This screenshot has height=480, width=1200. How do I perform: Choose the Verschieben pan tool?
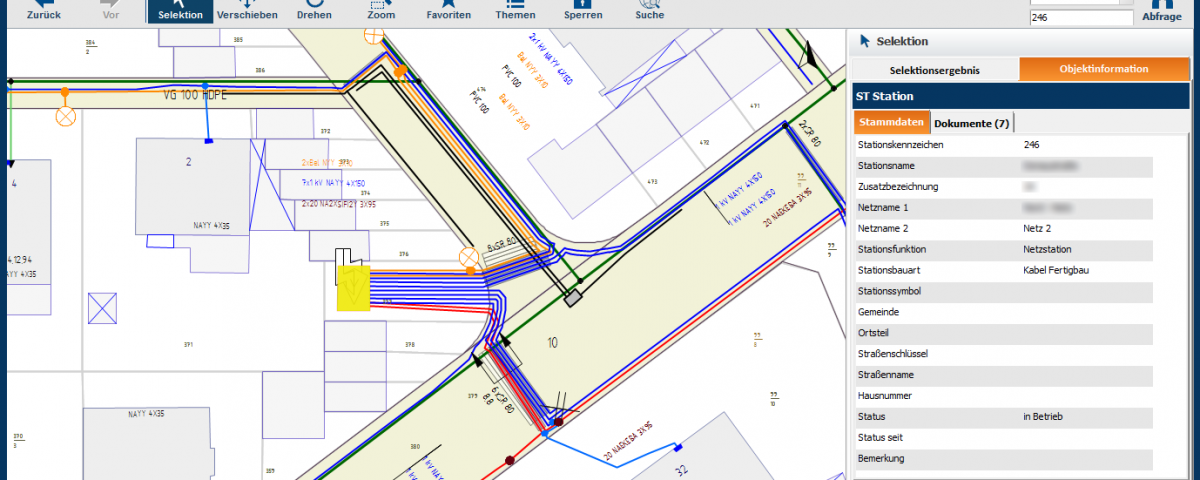(248, 10)
